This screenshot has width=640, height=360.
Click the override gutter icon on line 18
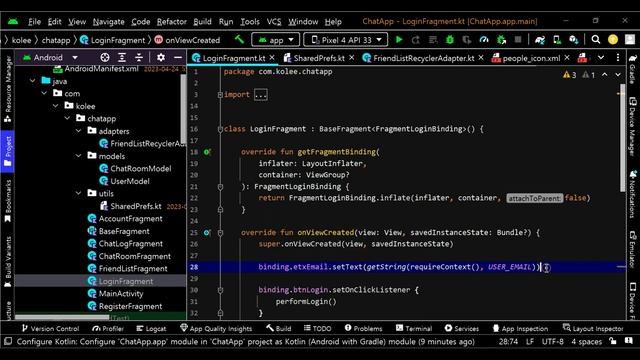pyautogui.click(x=207, y=152)
